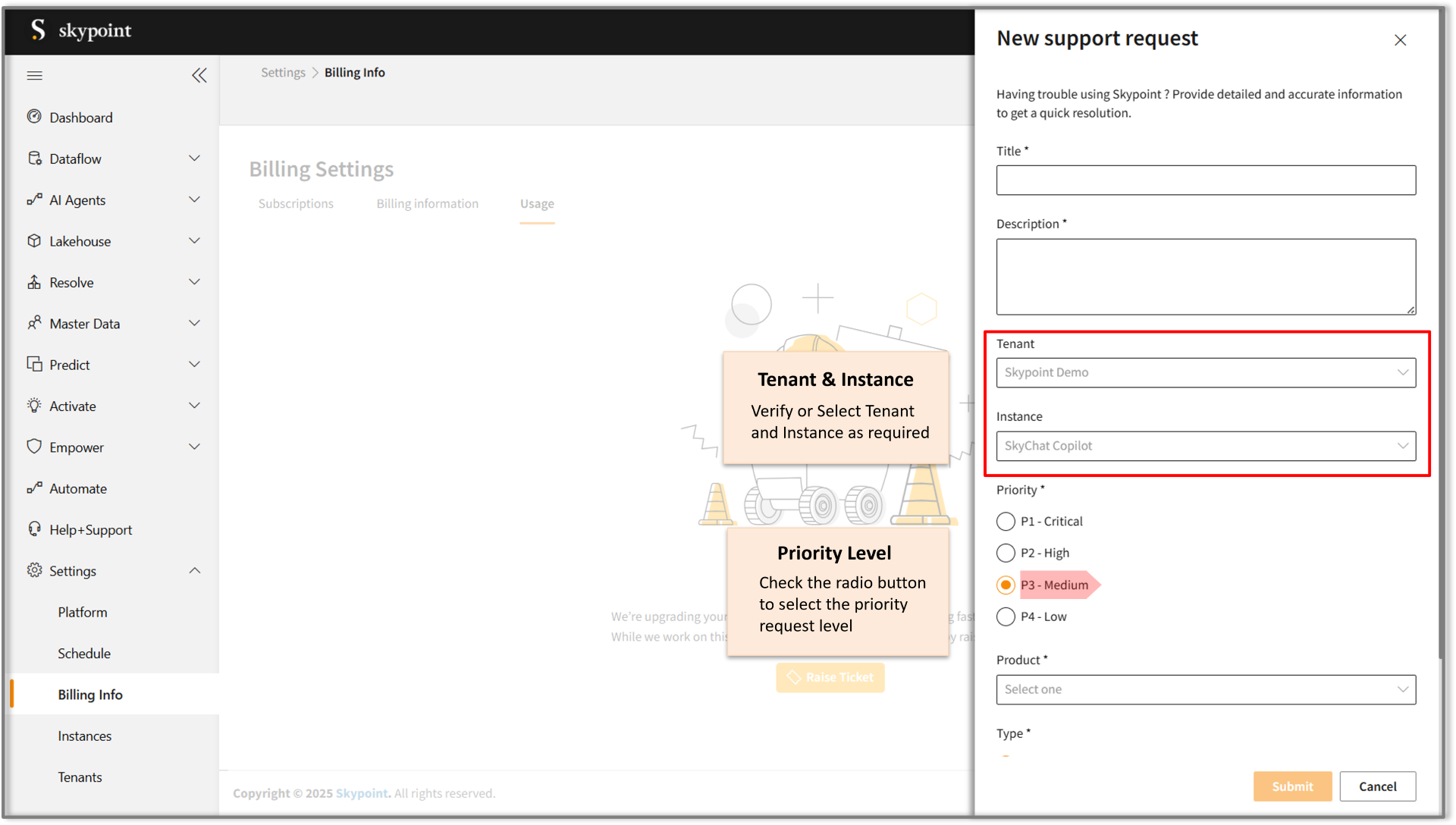This screenshot has width=1456, height=825.
Task: Select P4 - Low priority radio
Action: (1006, 617)
